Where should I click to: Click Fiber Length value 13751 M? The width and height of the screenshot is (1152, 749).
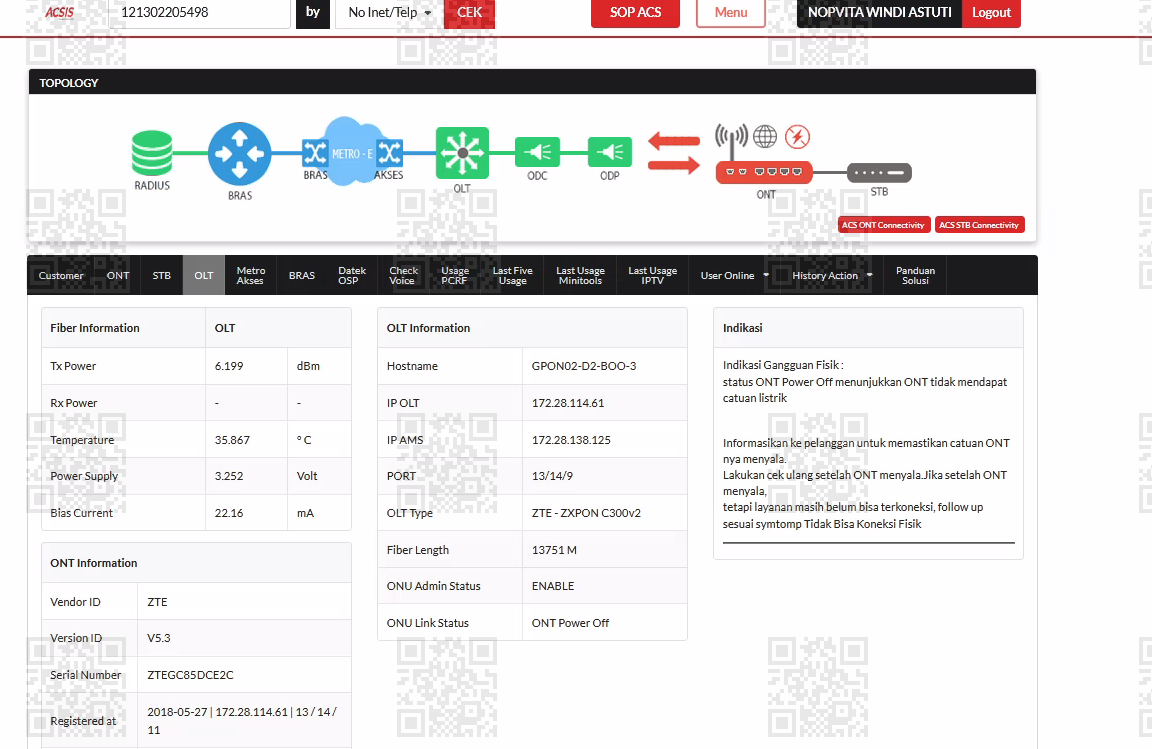554,550
